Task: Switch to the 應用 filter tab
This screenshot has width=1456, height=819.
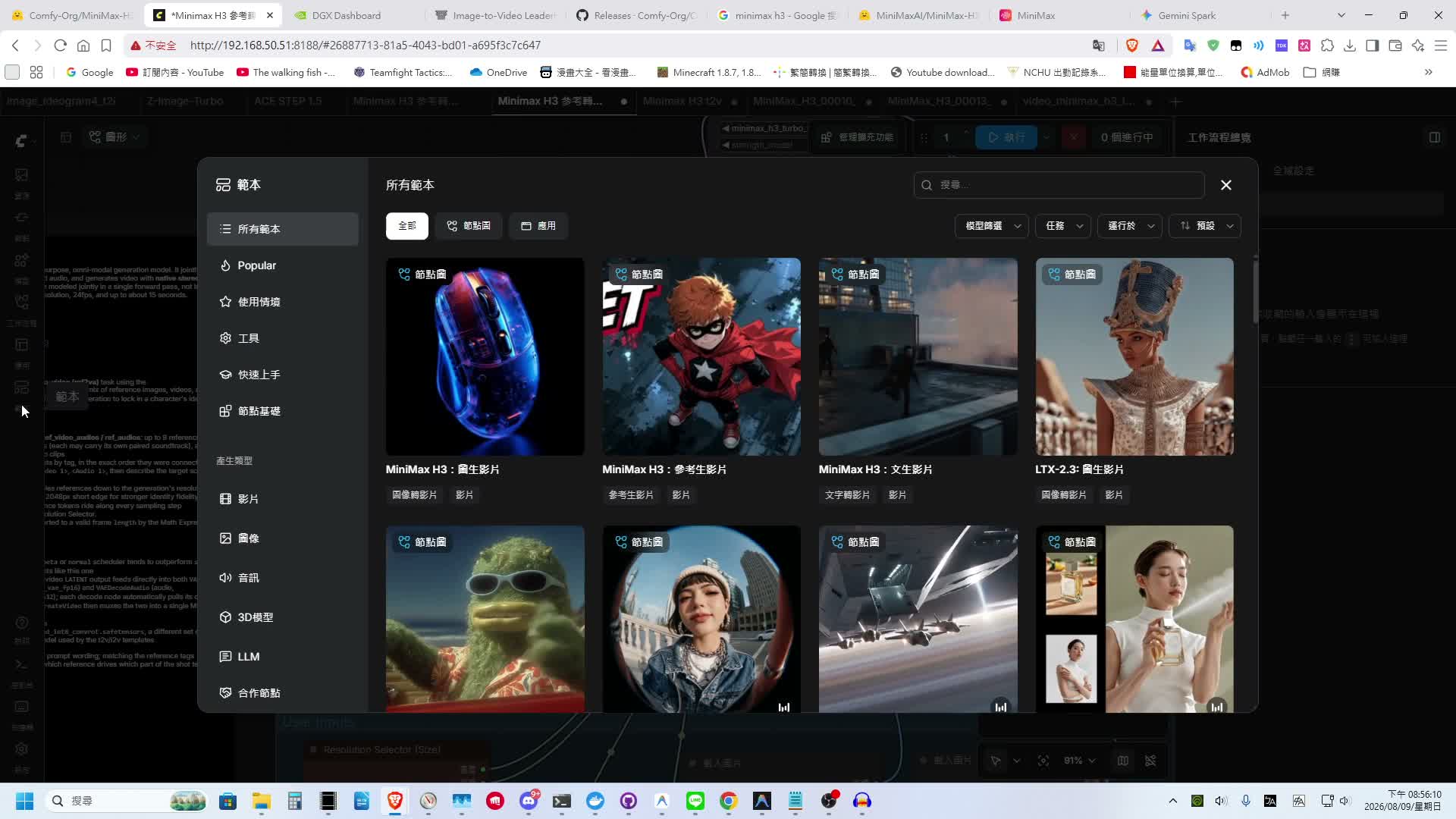Action: 538,226
